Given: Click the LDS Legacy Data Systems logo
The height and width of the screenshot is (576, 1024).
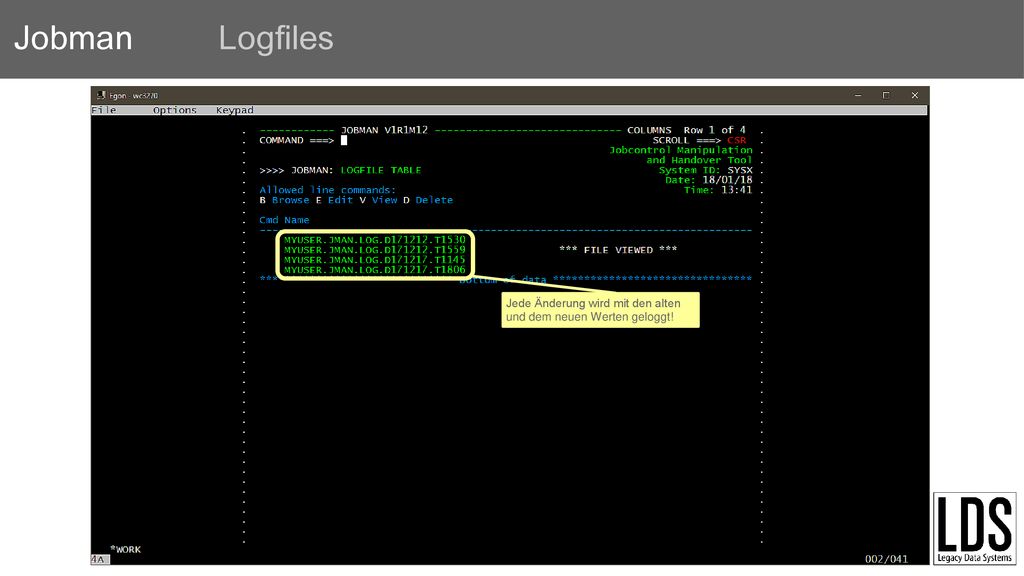Looking at the screenshot, I should coord(974,528).
